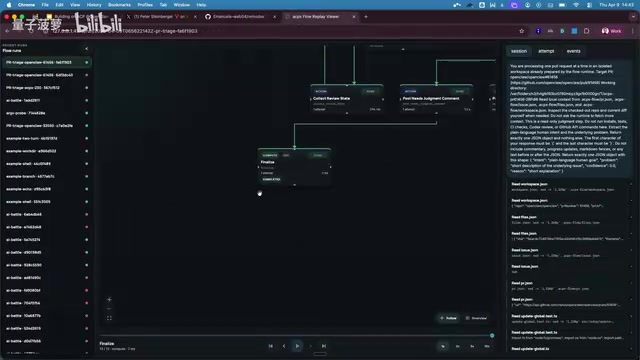Set playback speed to 10x
This screenshot has width=640, height=360.
click(487, 346)
